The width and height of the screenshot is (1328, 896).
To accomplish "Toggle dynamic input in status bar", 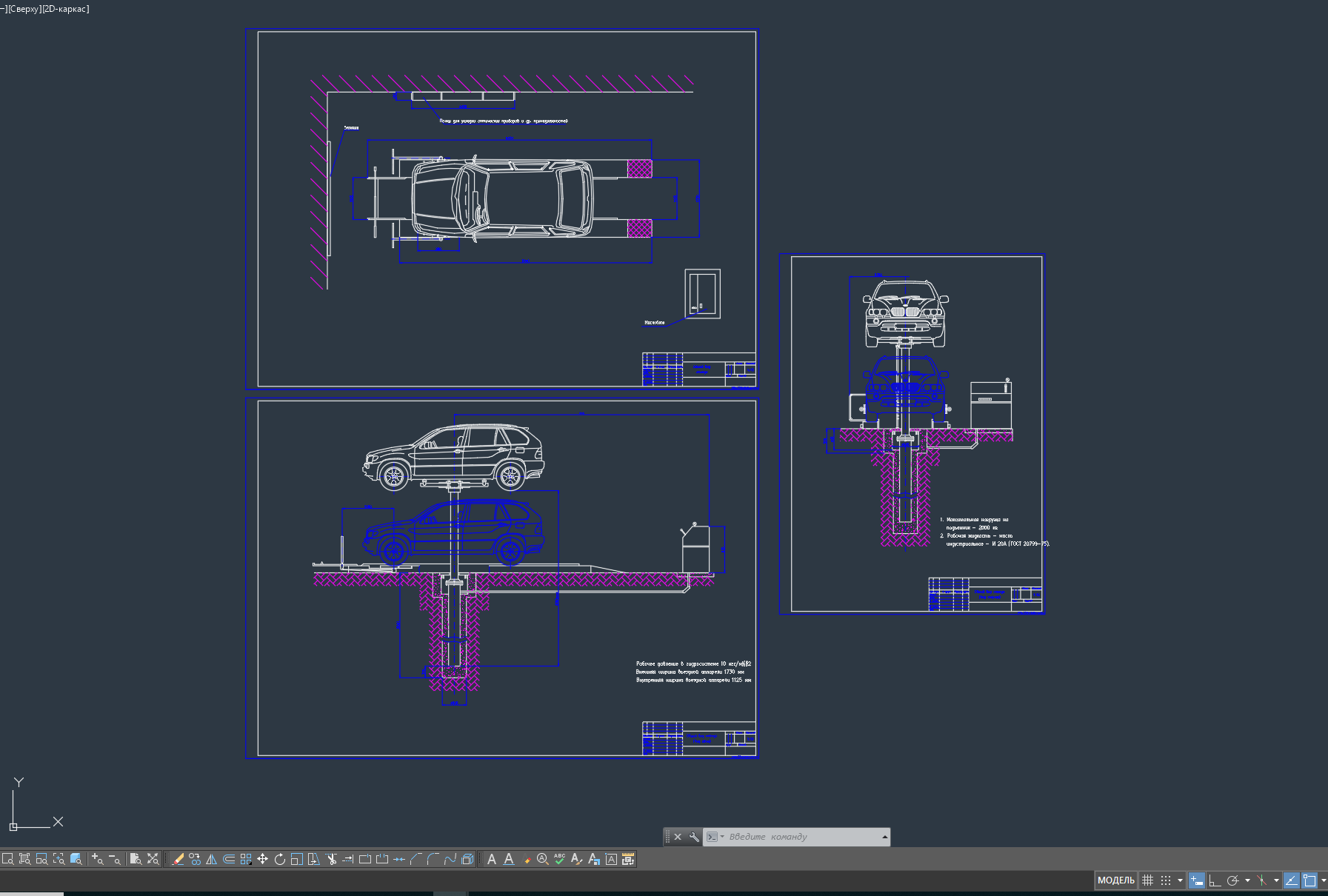I will point(1196,880).
